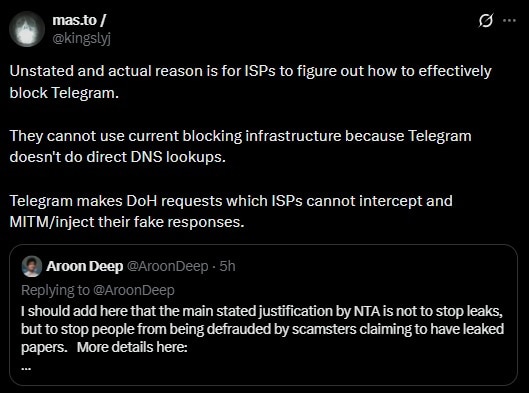
Task: Click the paragraph about DoH requests
Action: 231,211
